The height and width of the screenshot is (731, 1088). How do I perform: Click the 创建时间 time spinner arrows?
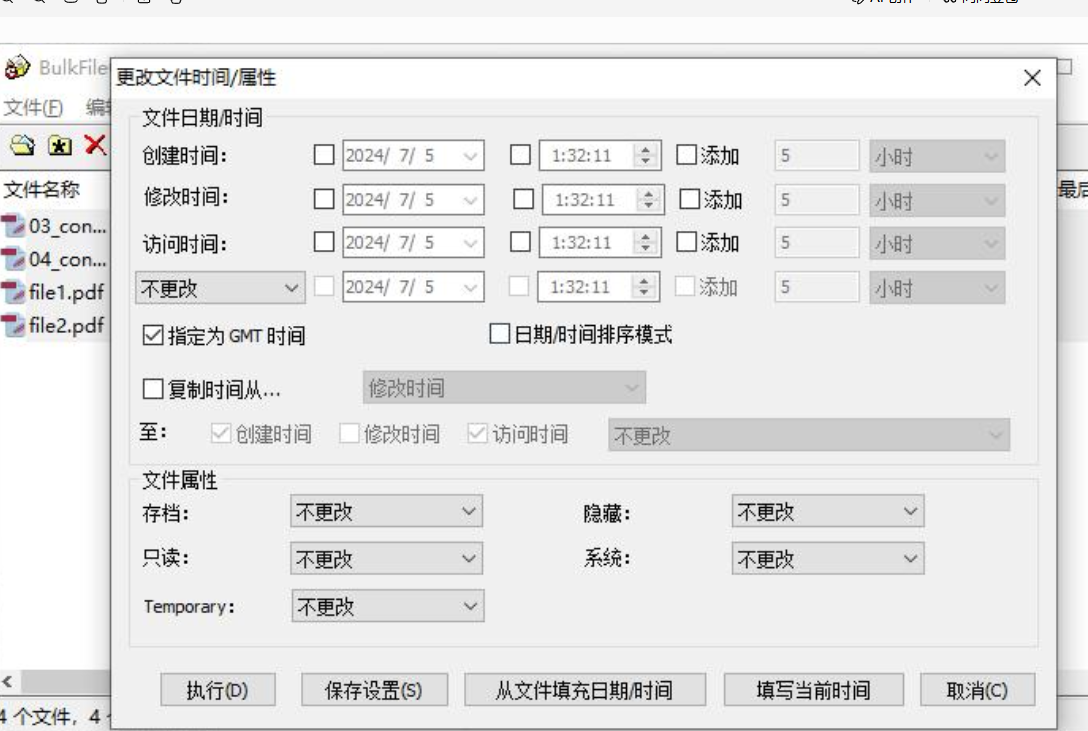pos(646,155)
